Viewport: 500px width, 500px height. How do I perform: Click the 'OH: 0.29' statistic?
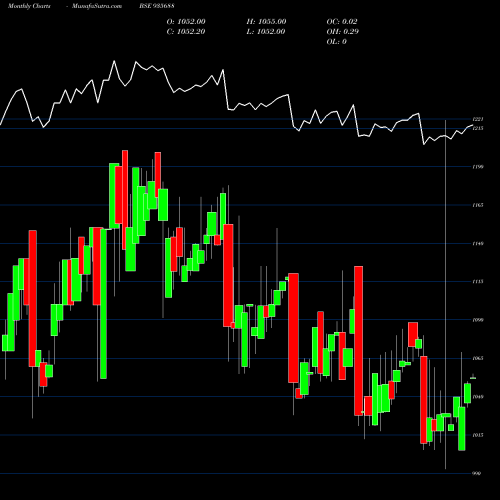[343, 31]
